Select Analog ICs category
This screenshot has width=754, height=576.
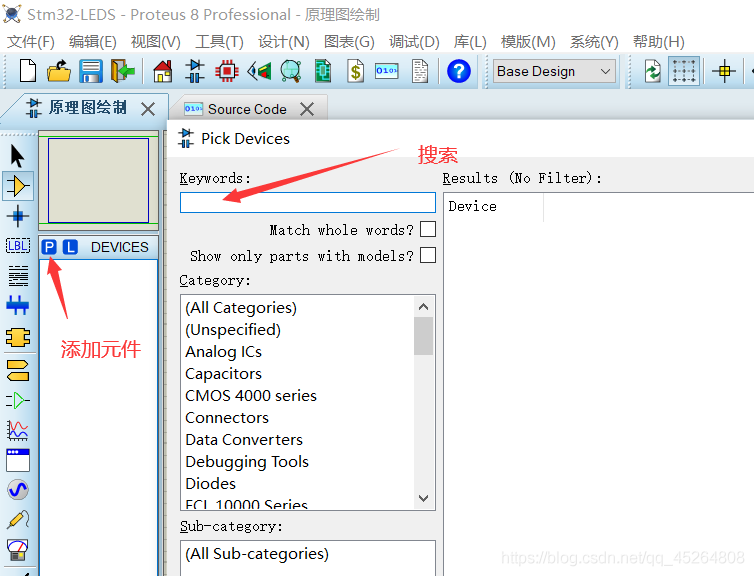pos(224,351)
